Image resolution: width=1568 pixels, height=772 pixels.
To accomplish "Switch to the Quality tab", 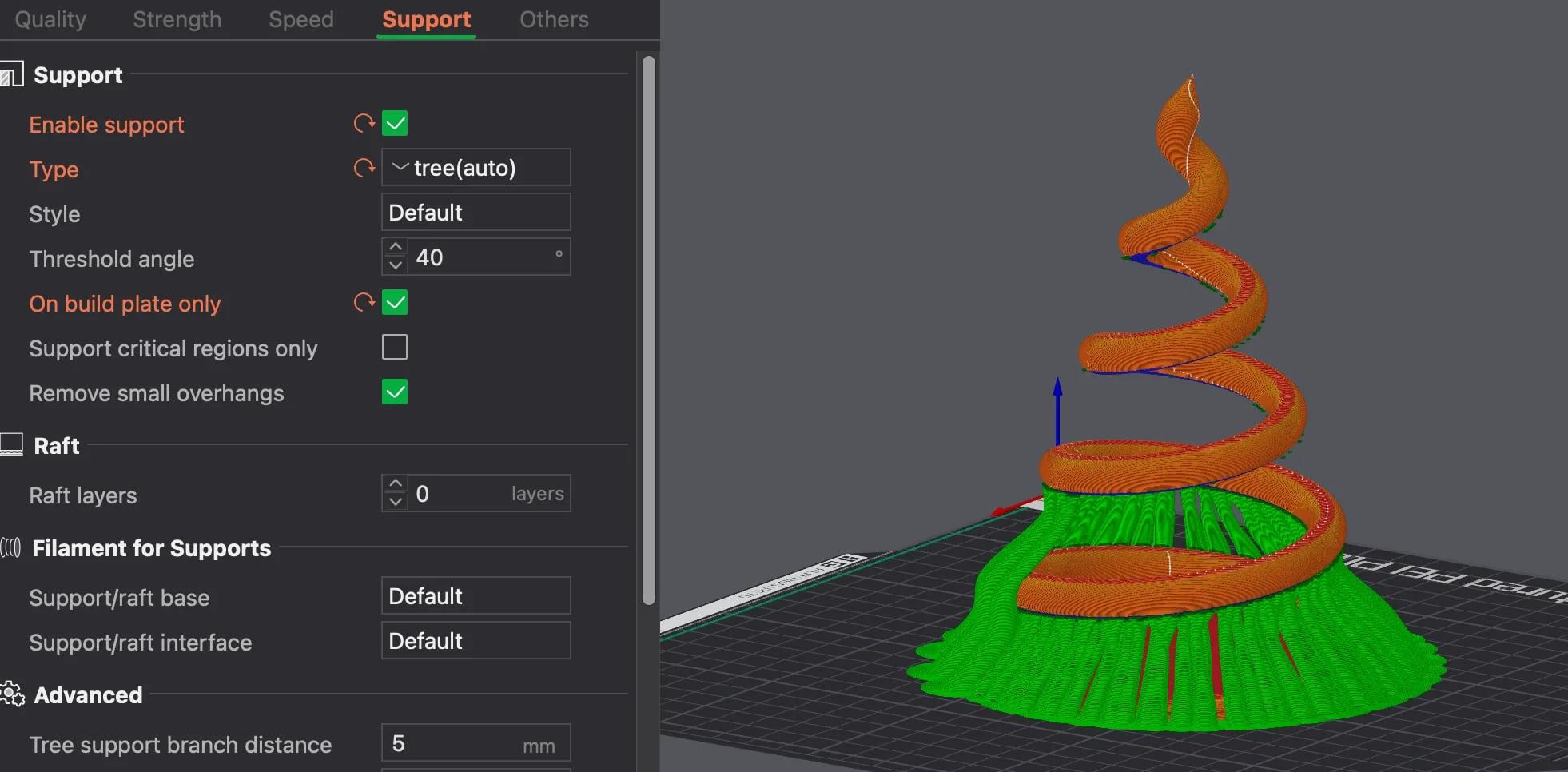I will pos(50,19).
